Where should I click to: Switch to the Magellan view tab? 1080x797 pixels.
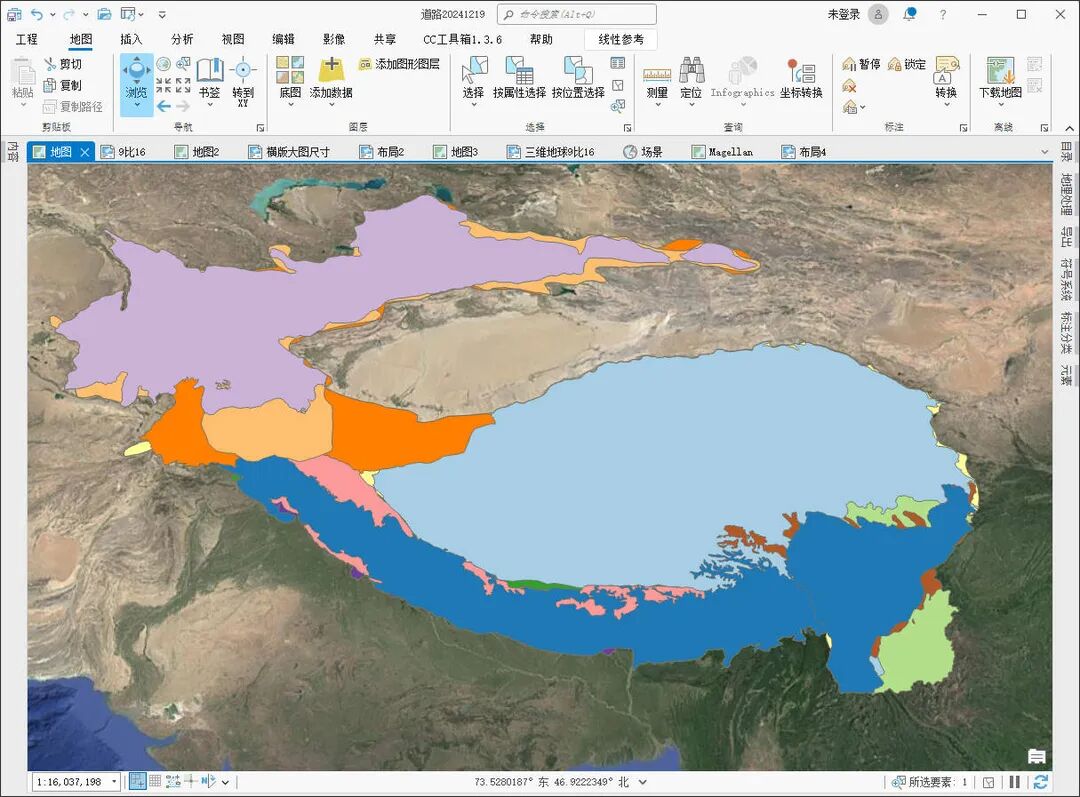(723, 152)
